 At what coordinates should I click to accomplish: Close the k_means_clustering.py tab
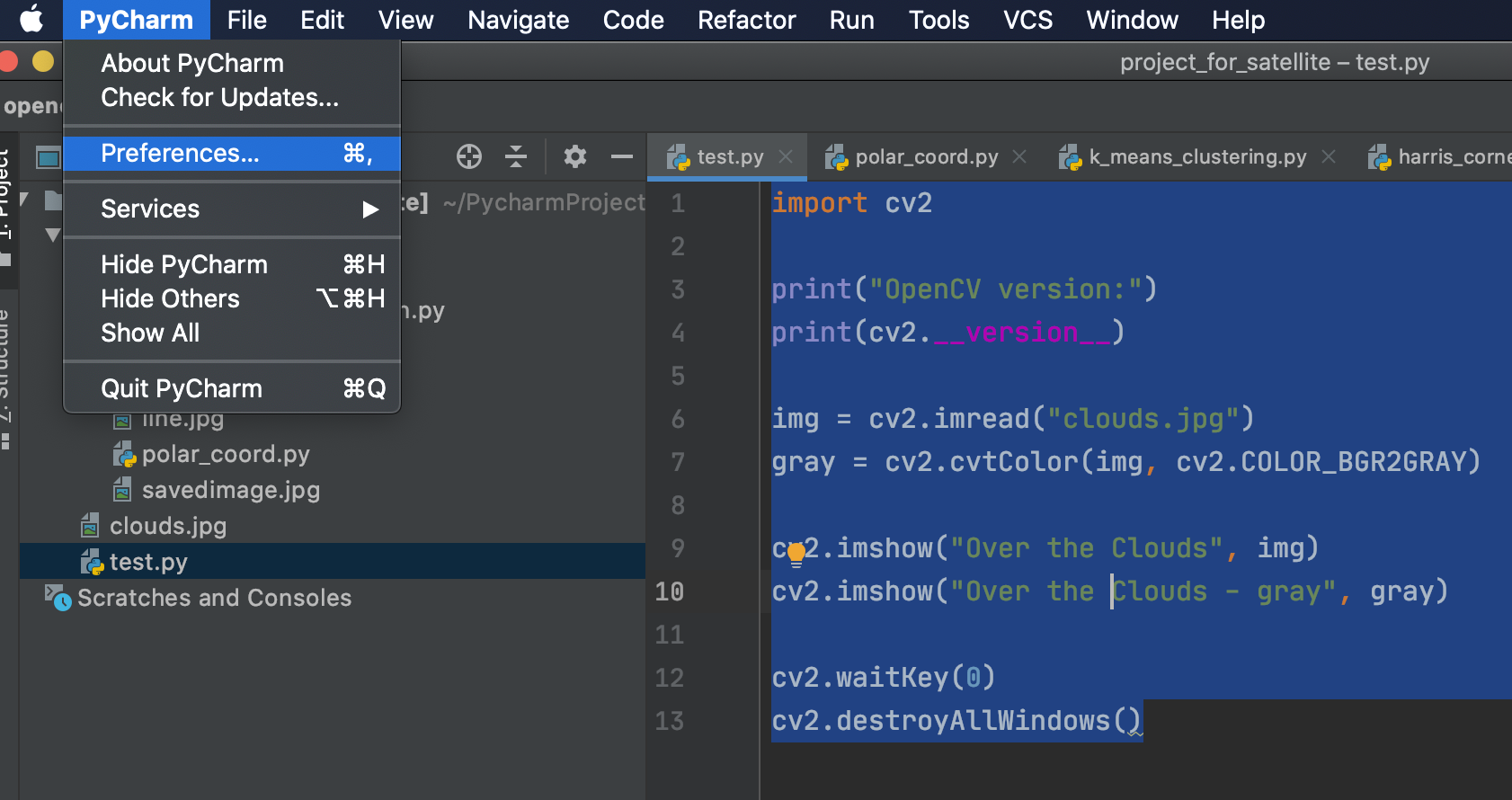tap(1329, 156)
